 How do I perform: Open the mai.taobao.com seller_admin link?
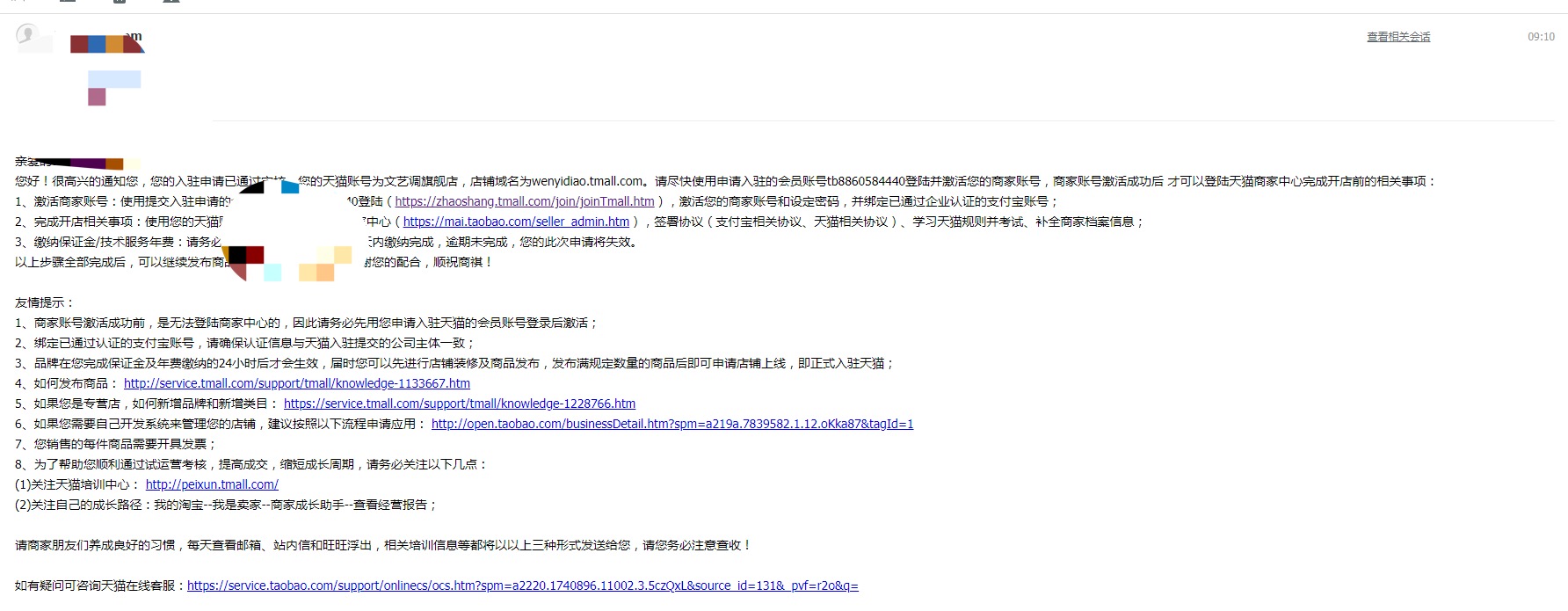[516, 222]
